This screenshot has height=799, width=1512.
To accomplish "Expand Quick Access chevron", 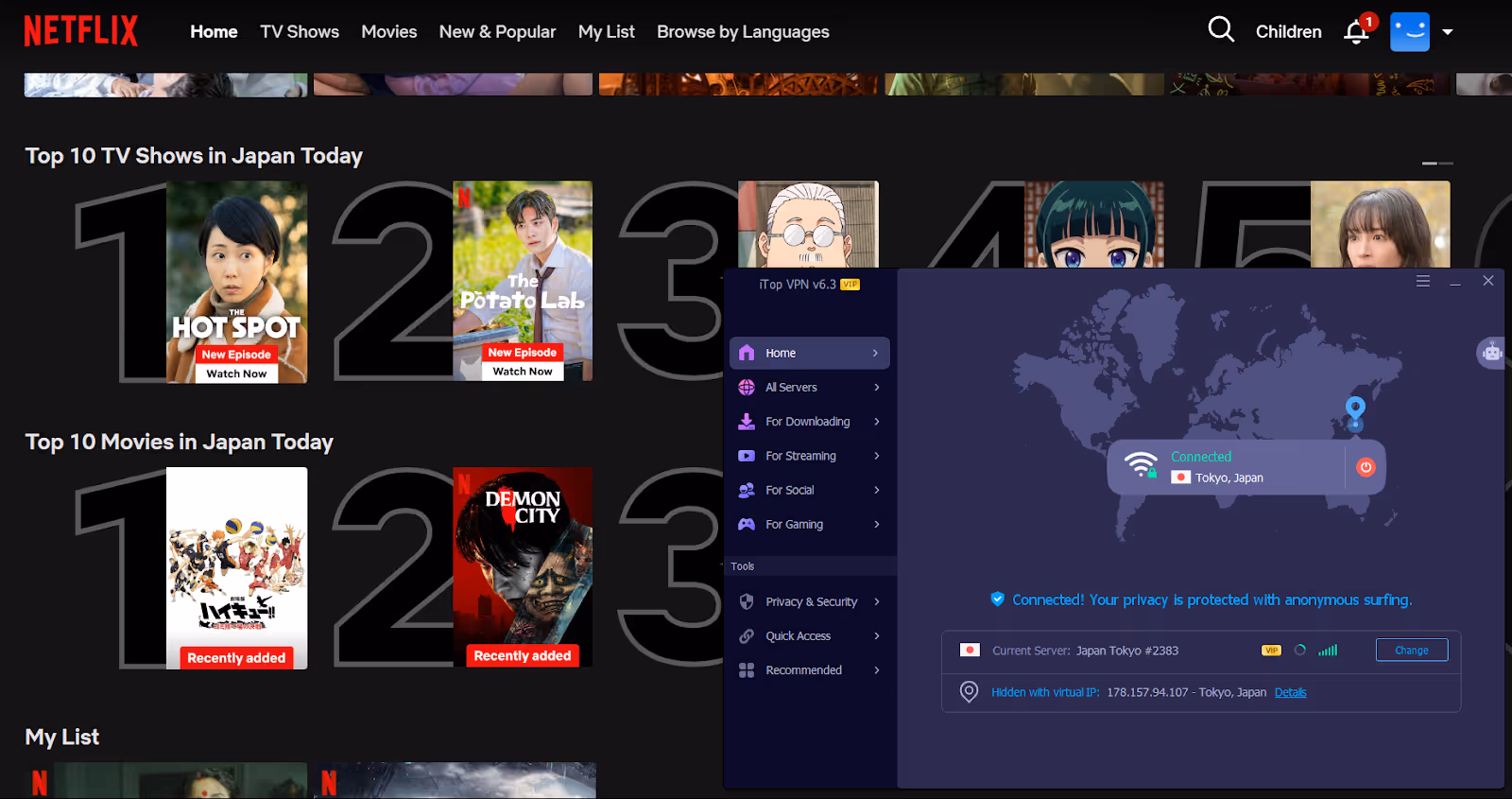I will (877, 636).
